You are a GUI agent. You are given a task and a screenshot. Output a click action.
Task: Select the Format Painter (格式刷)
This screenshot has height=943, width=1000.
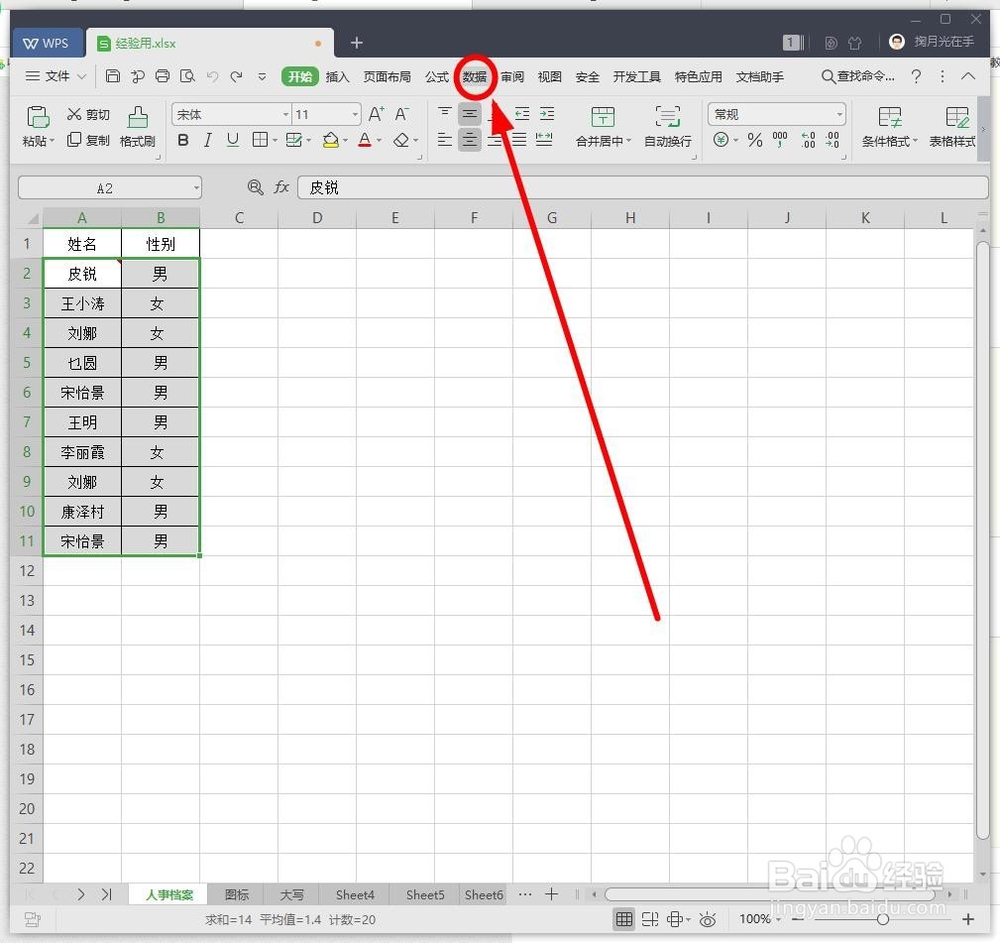tap(138, 127)
